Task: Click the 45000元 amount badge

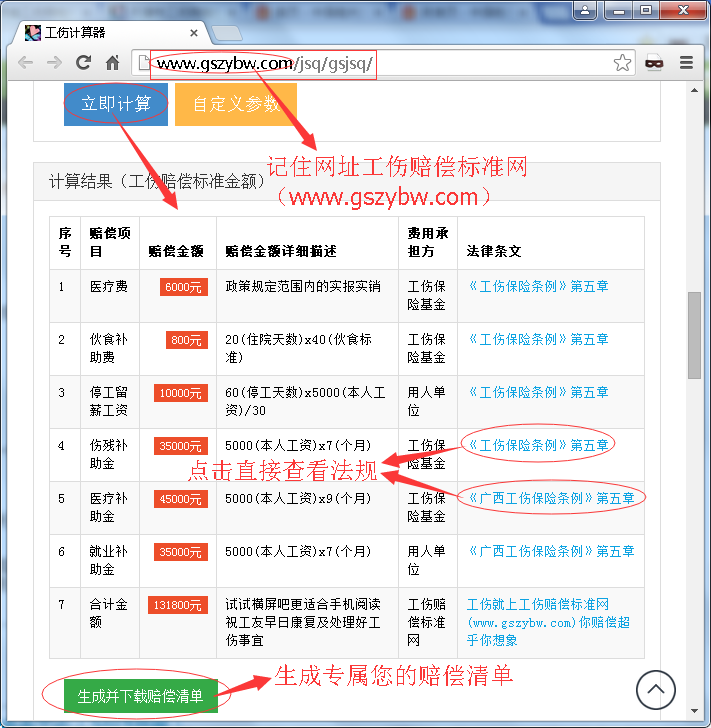Action: 181,499
